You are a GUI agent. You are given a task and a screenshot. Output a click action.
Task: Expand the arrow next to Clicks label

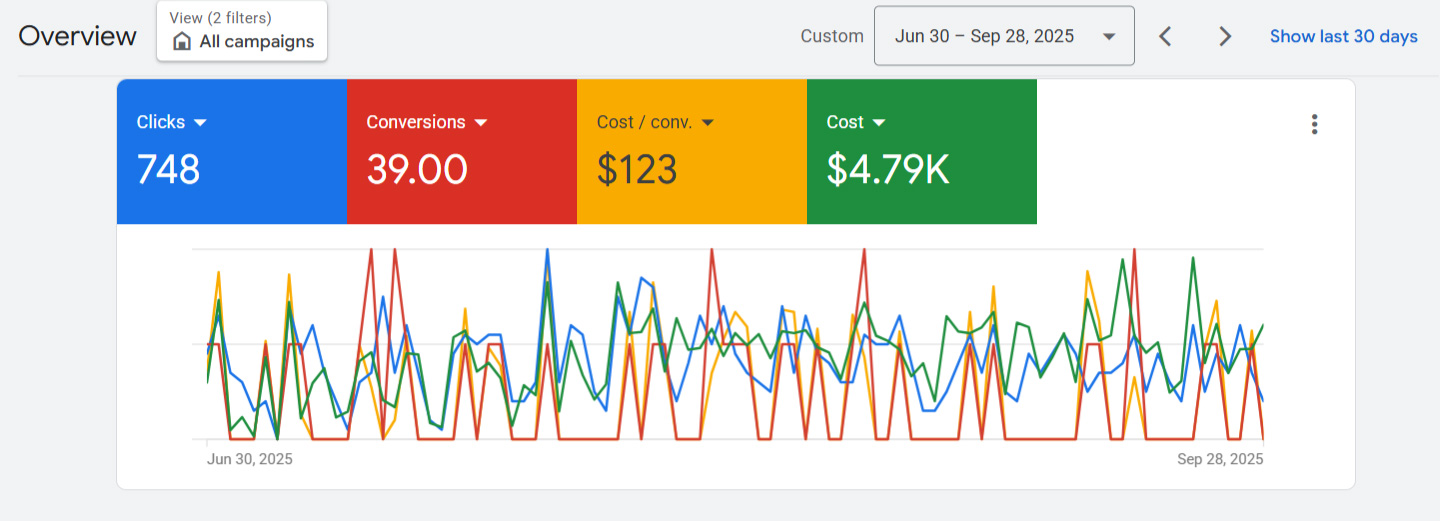200,122
